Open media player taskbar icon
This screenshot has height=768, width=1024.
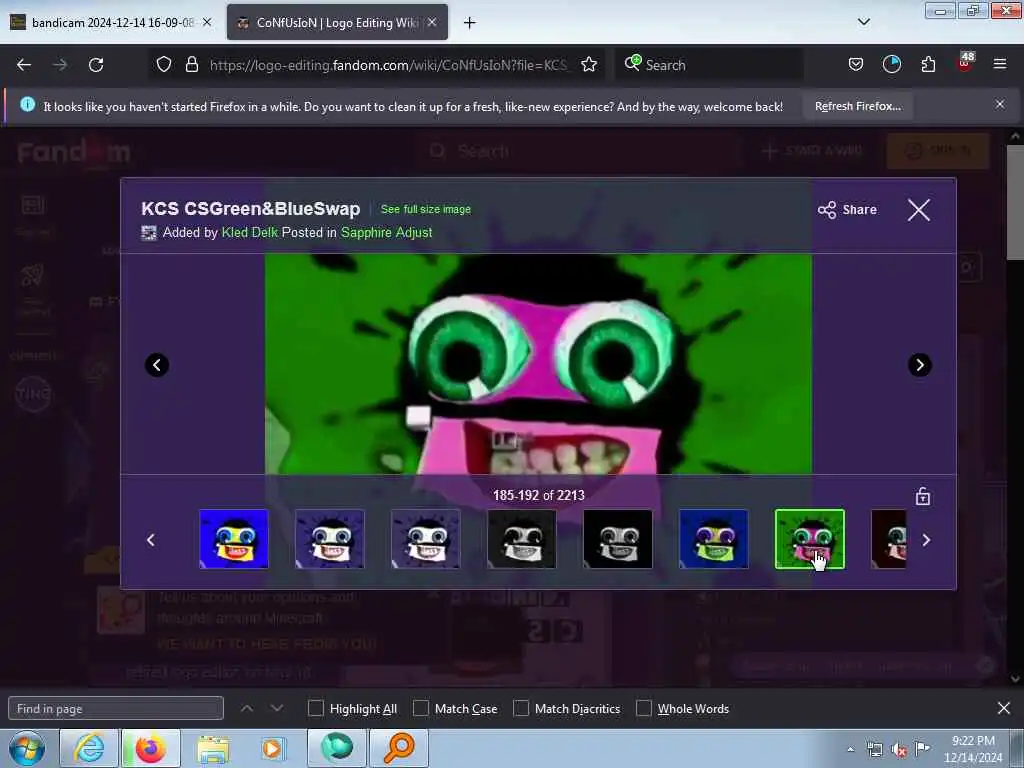(273, 748)
